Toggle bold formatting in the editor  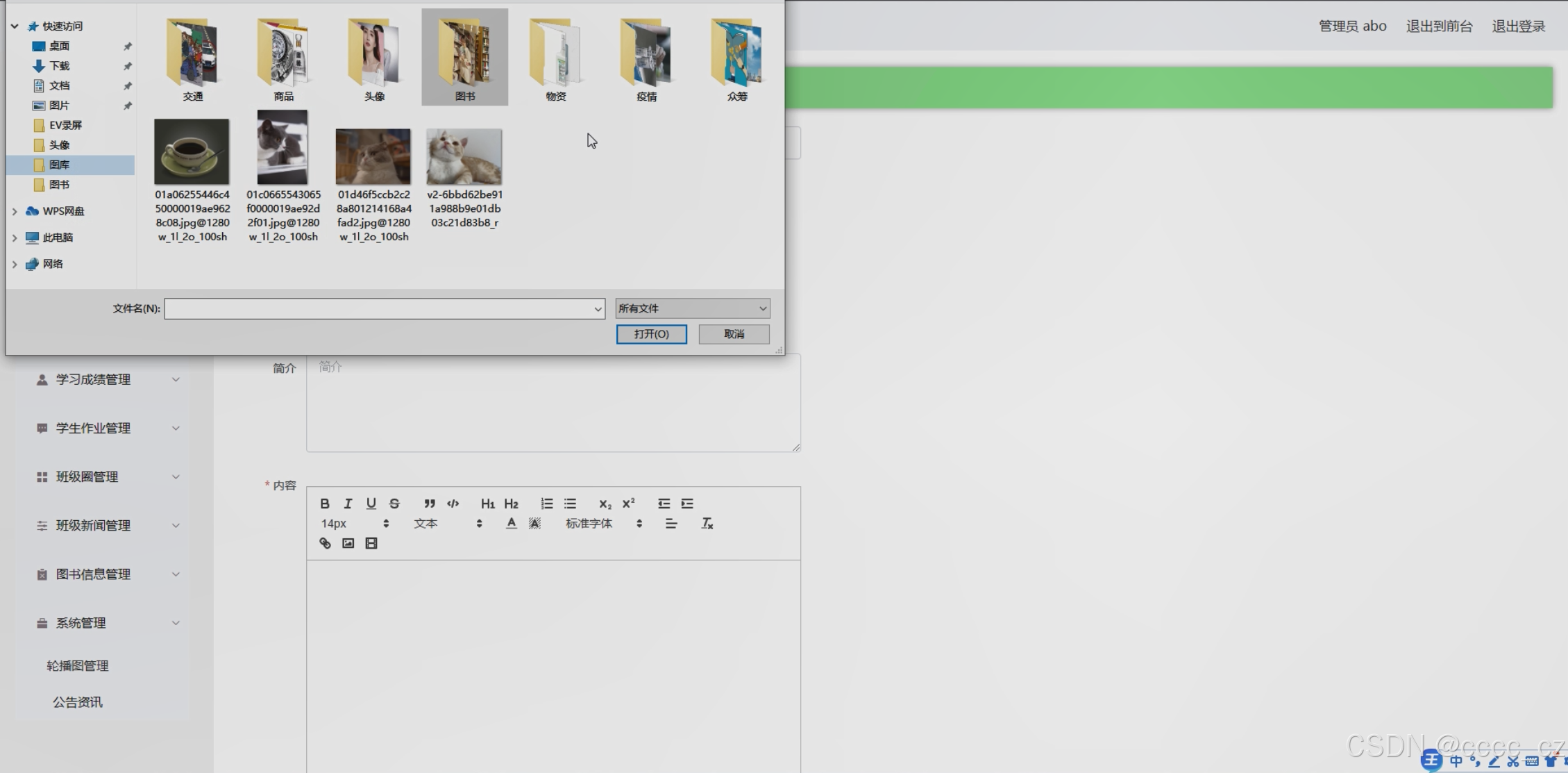[x=324, y=504]
